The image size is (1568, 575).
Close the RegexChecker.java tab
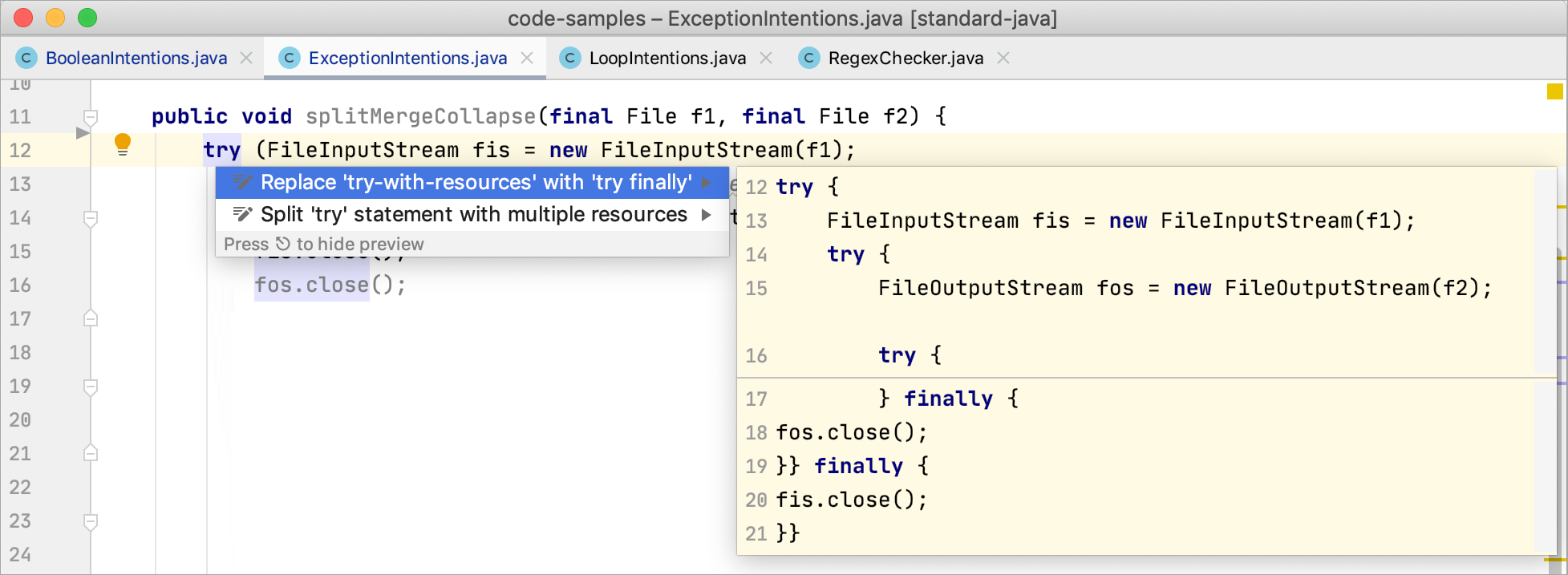(1003, 59)
